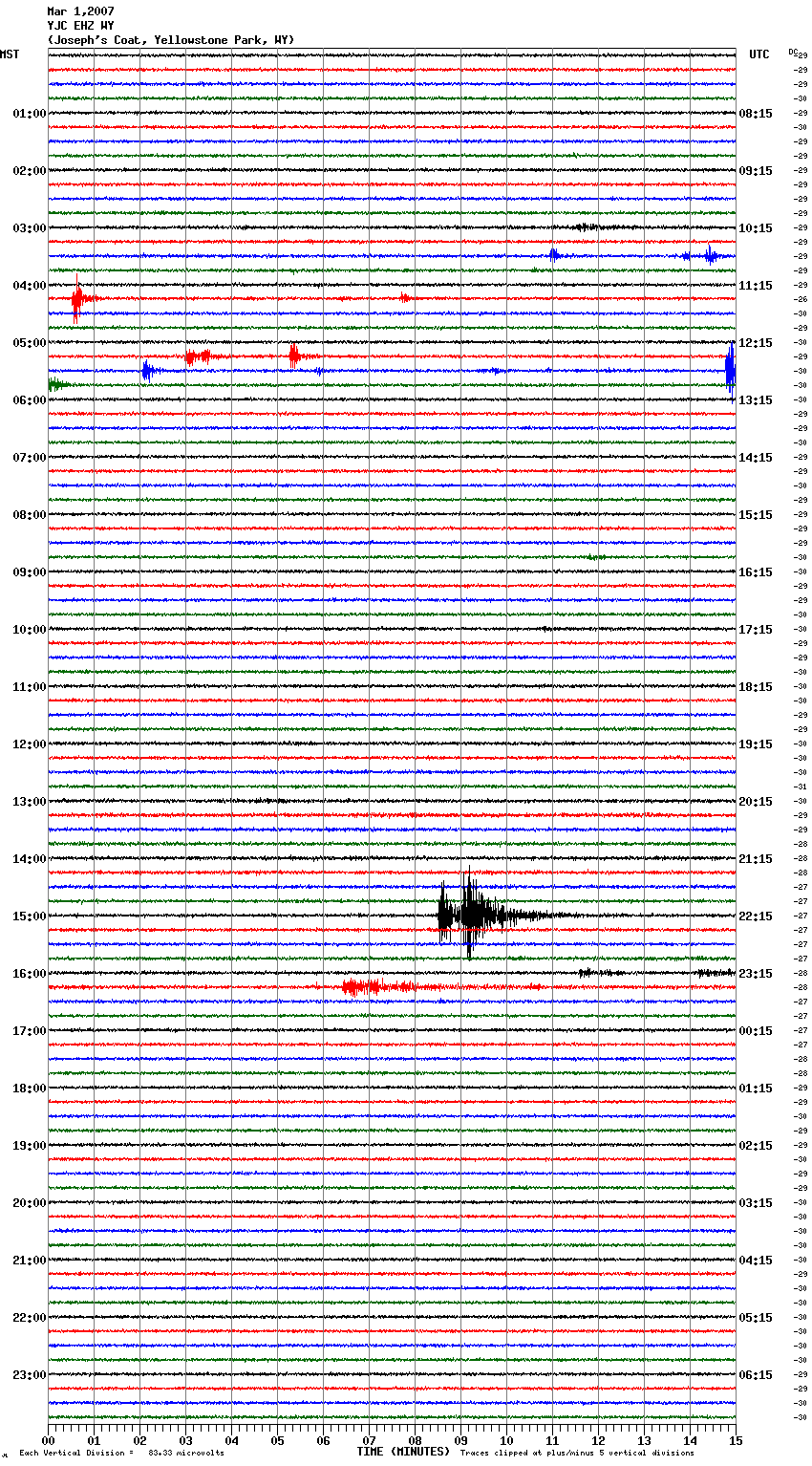Select the 10:00 MST time label

pos(29,630)
